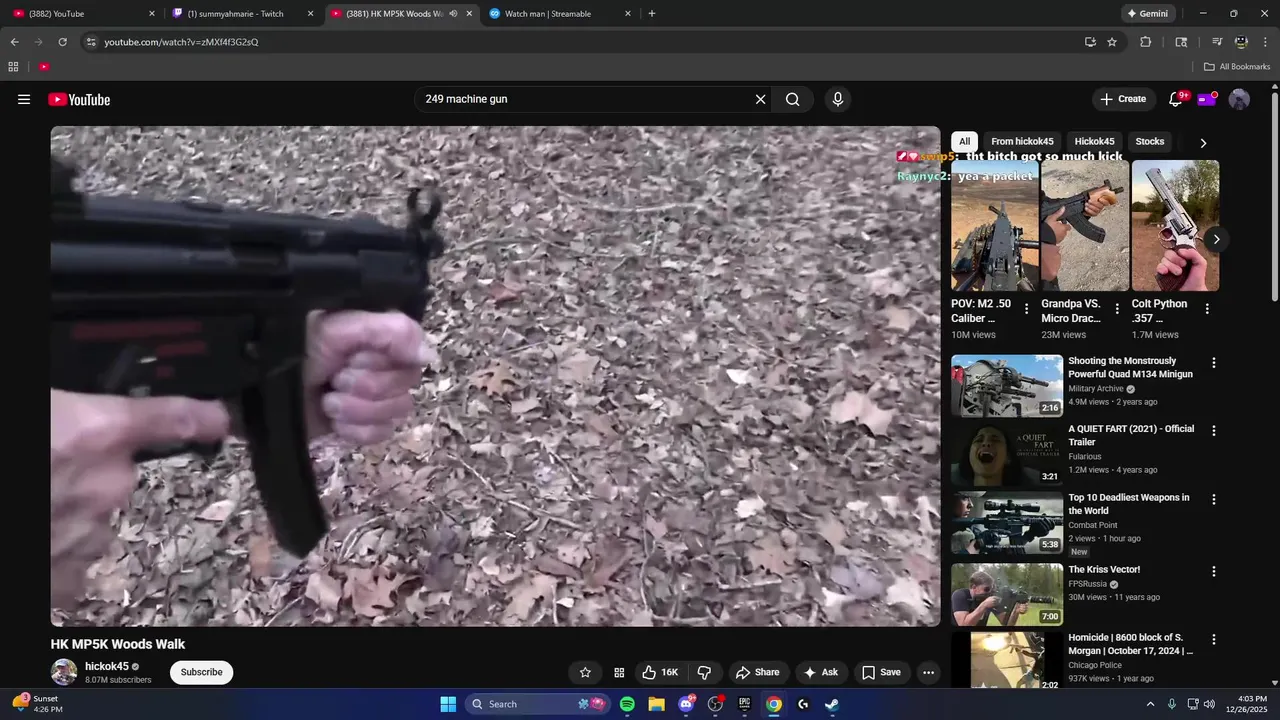Open options for Top 10 Deadliest Weapons

click(x=1214, y=499)
